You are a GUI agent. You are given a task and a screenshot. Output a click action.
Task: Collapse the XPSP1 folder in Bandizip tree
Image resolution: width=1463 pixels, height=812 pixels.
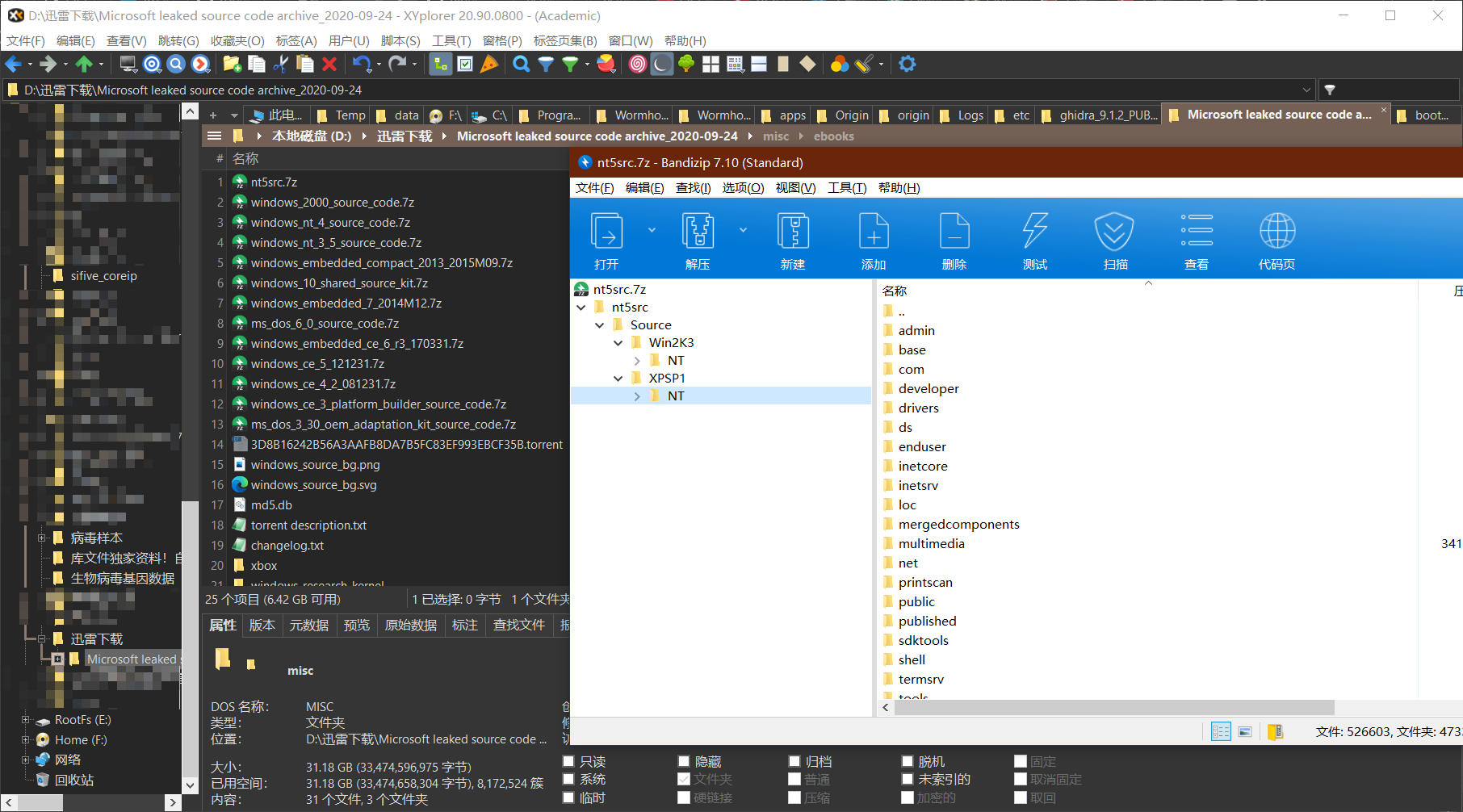(618, 379)
